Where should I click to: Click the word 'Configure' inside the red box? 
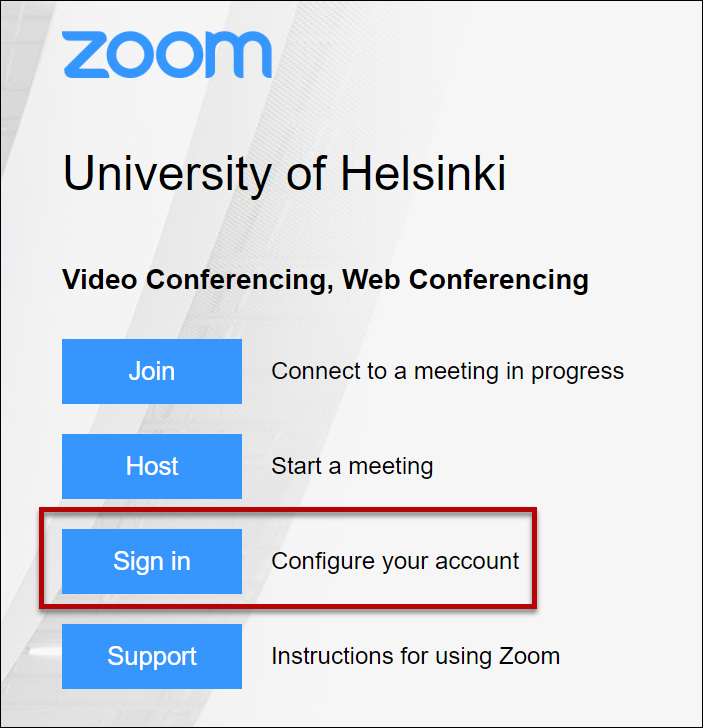(x=323, y=562)
